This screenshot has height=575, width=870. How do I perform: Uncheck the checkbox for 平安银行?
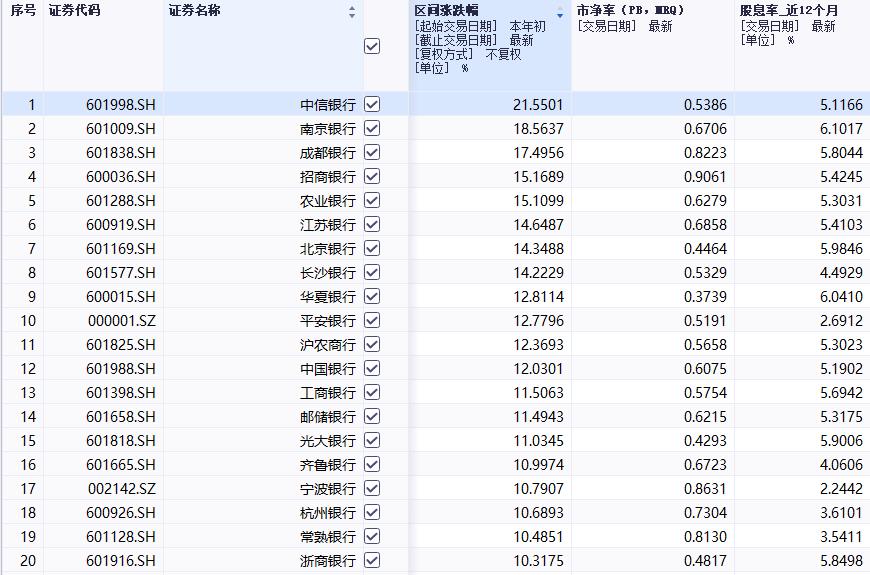click(x=372, y=320)
